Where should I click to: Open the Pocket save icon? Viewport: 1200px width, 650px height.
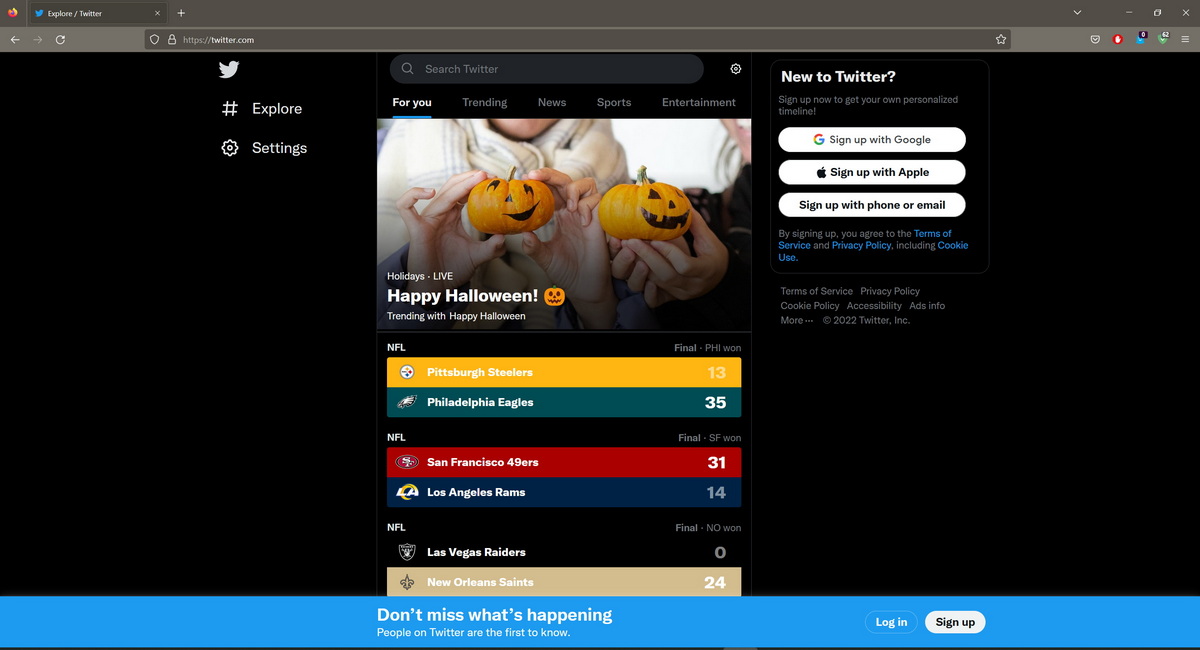[1095, 40]
